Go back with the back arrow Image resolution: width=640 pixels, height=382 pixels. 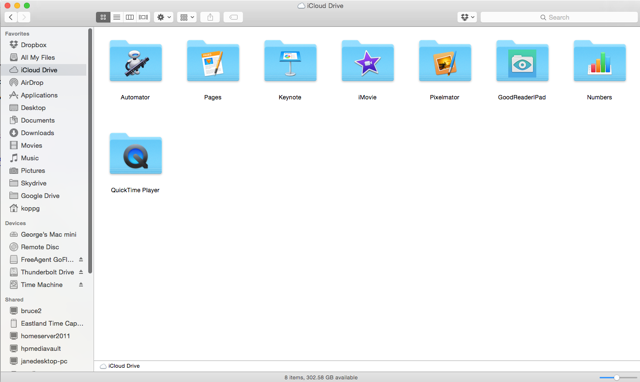click(11, 17)
